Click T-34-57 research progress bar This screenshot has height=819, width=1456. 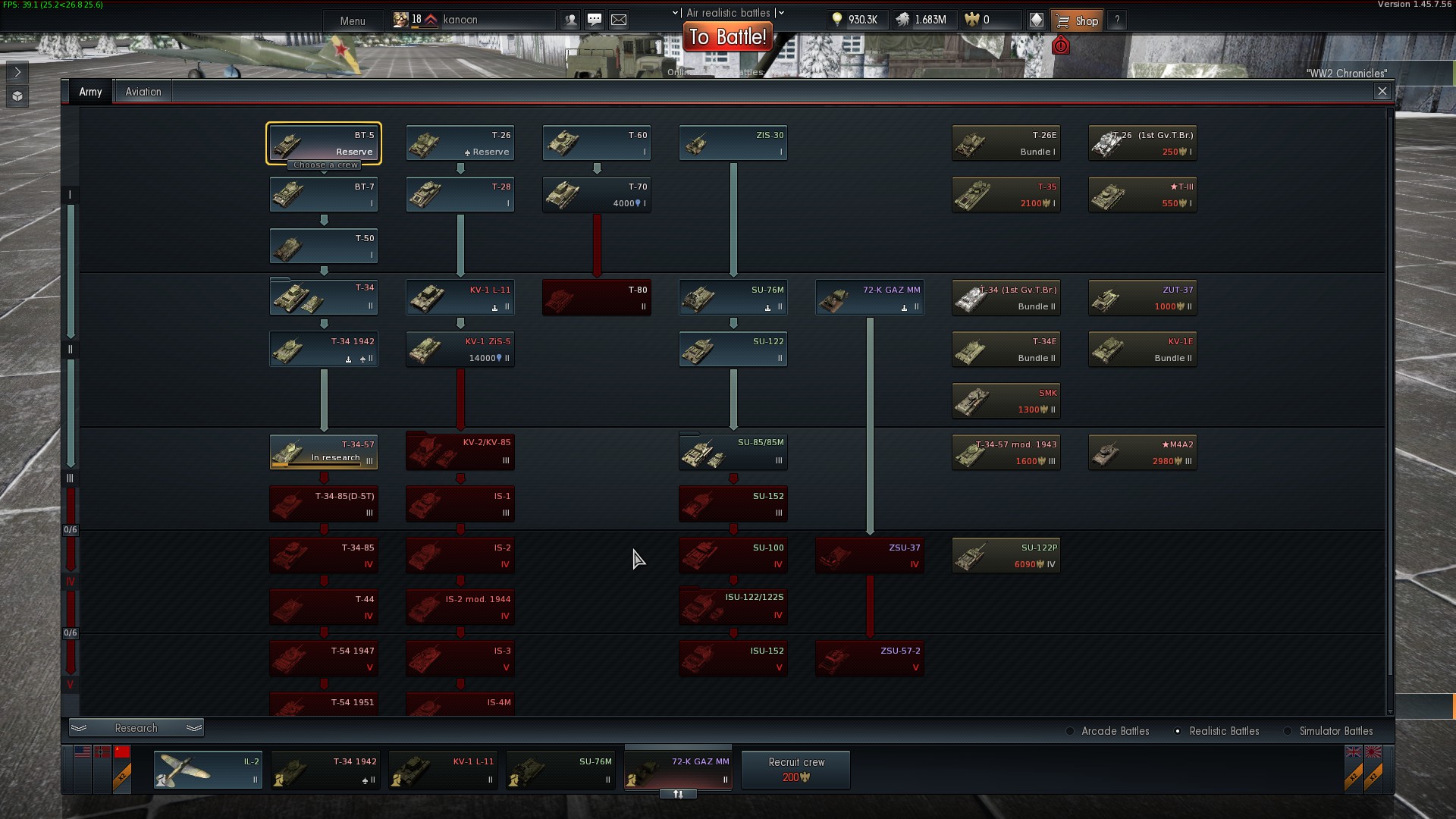click(316, 463)
